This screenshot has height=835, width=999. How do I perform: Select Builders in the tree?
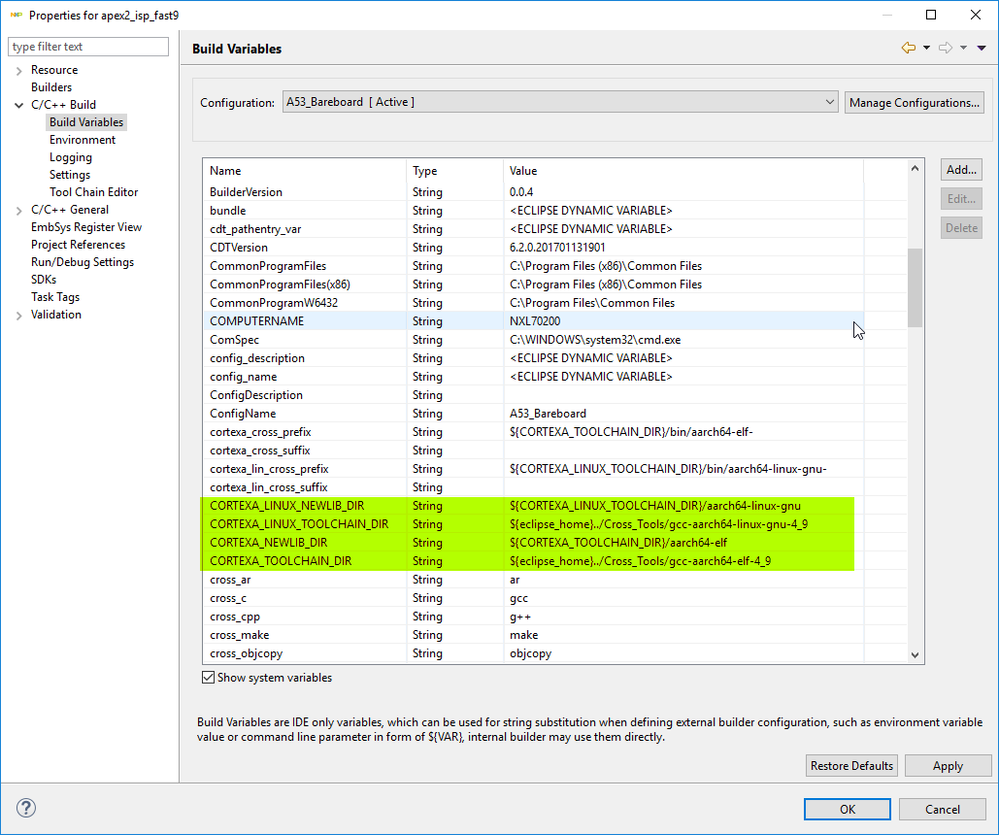(x=52, y=87)
